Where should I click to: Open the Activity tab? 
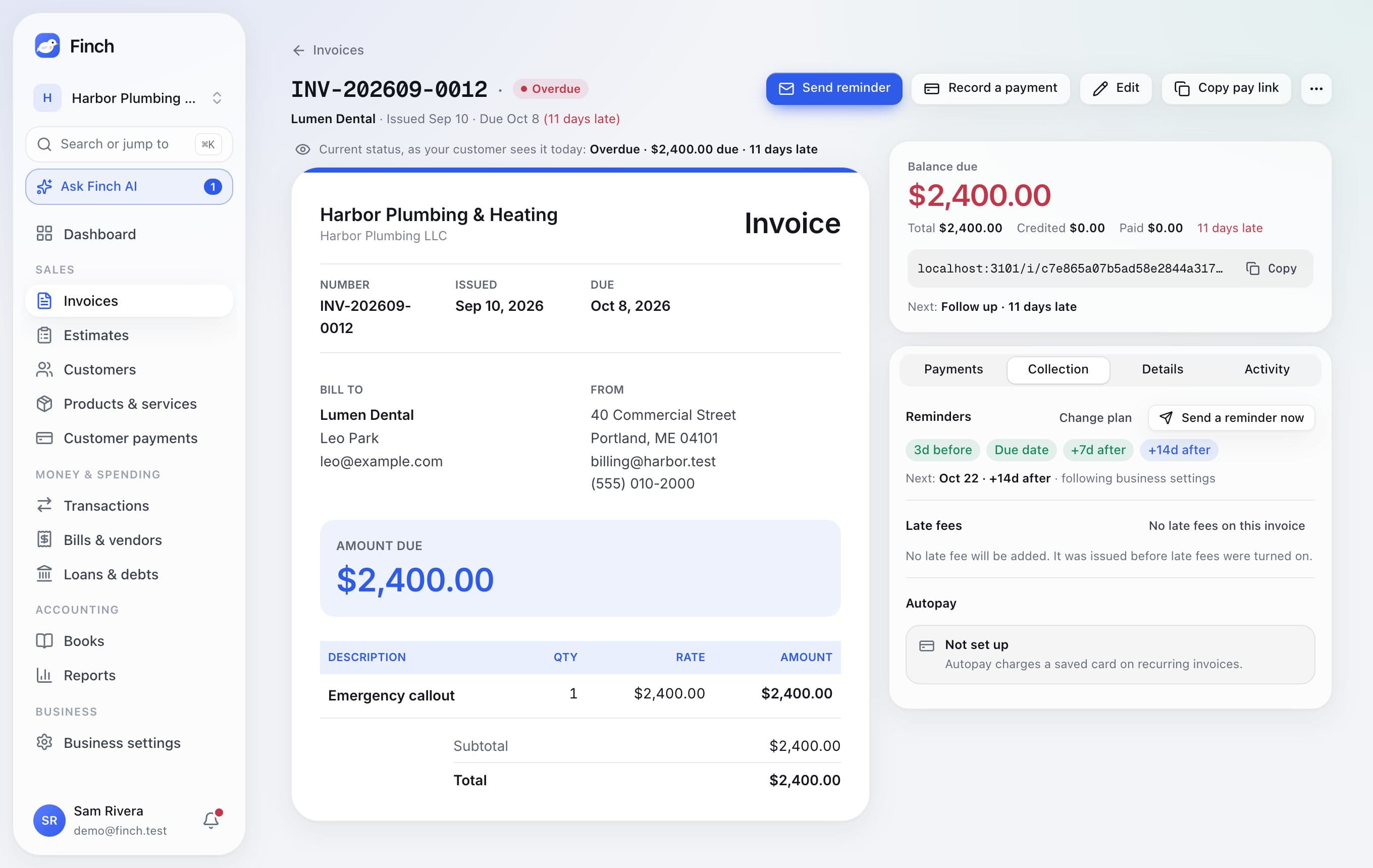tap(1267, 369)
